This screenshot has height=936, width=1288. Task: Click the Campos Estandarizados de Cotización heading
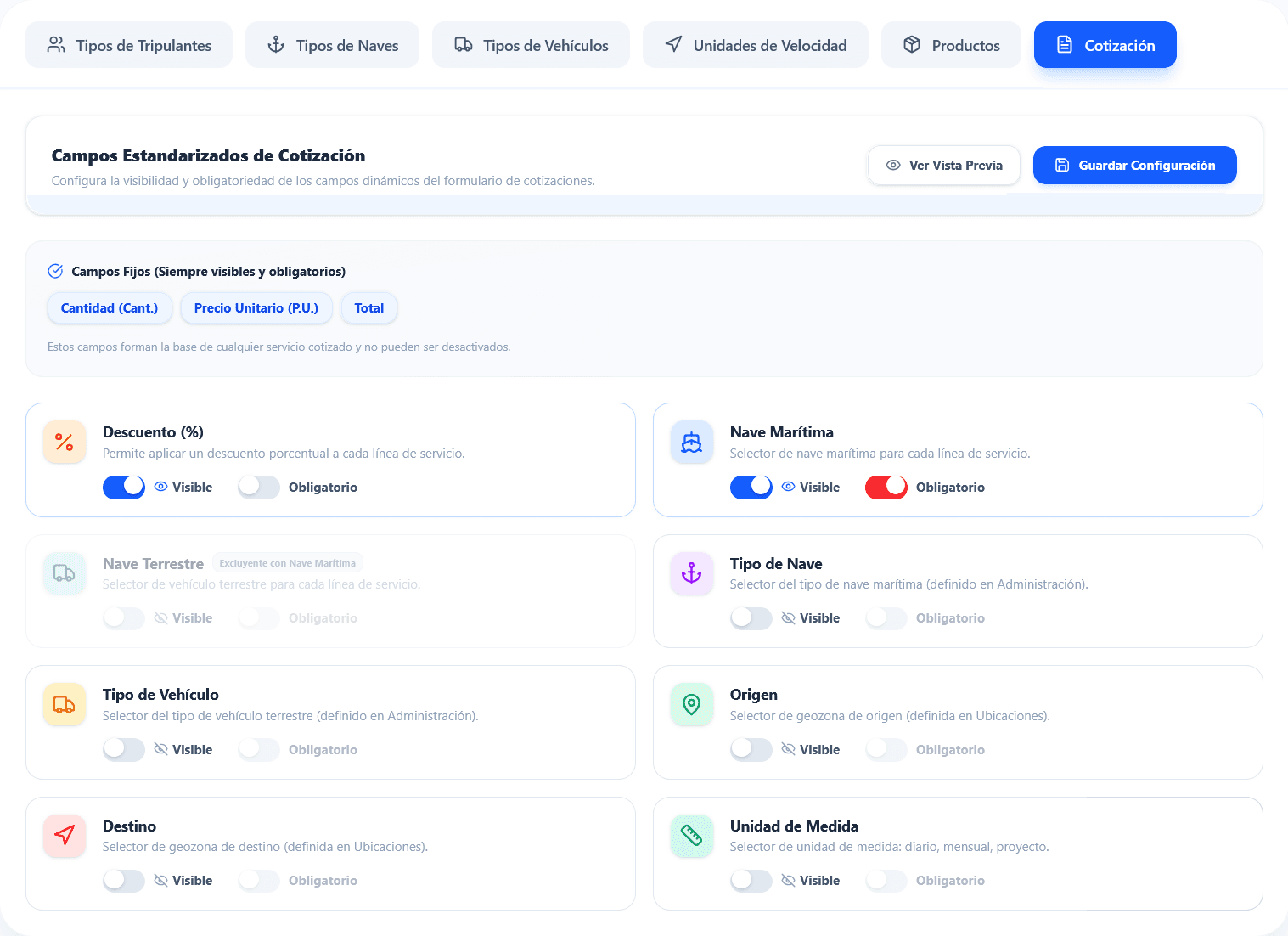coord(208,155)
